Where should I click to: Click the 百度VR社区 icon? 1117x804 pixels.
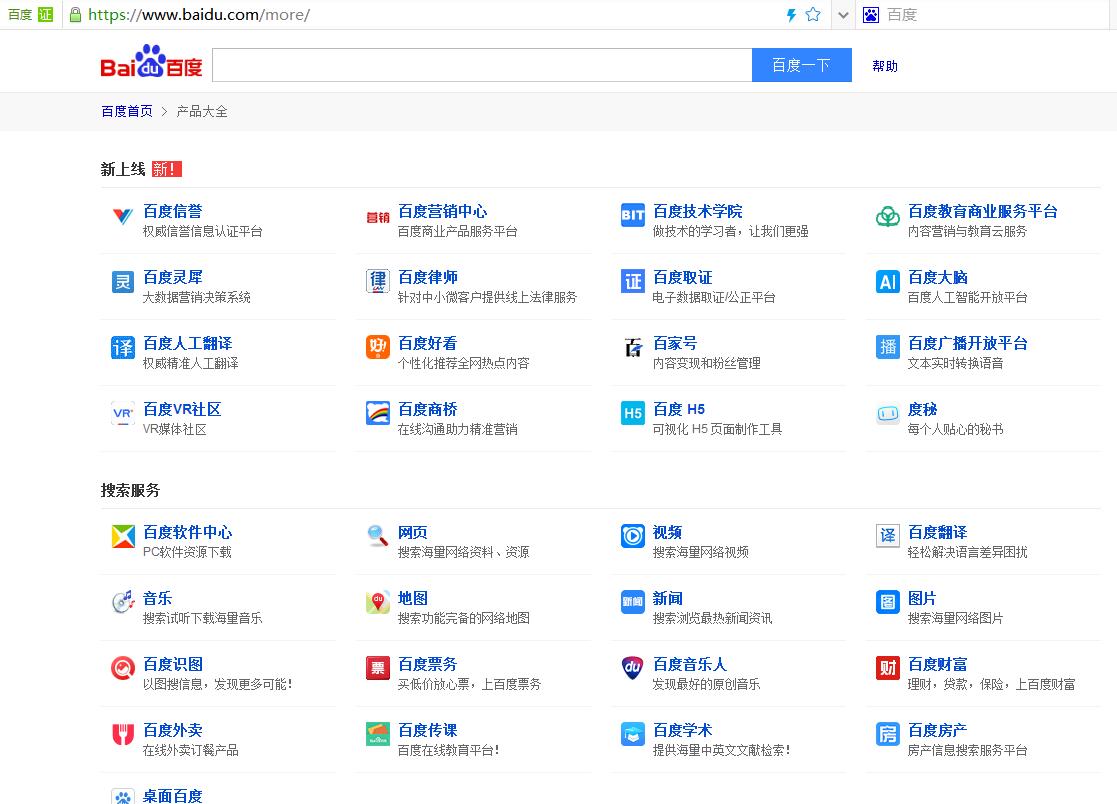[123, 414]
